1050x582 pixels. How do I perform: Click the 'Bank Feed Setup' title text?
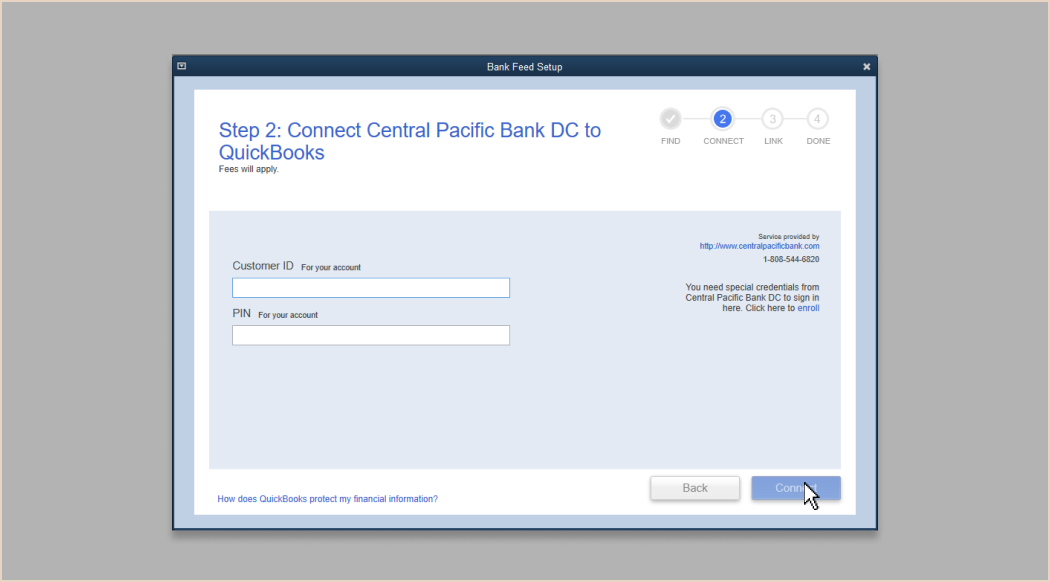pyautogui.click(x=524, y=67)
